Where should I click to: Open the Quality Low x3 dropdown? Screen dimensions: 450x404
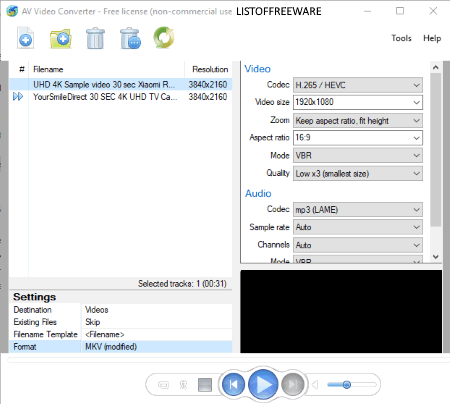(358, 173)
